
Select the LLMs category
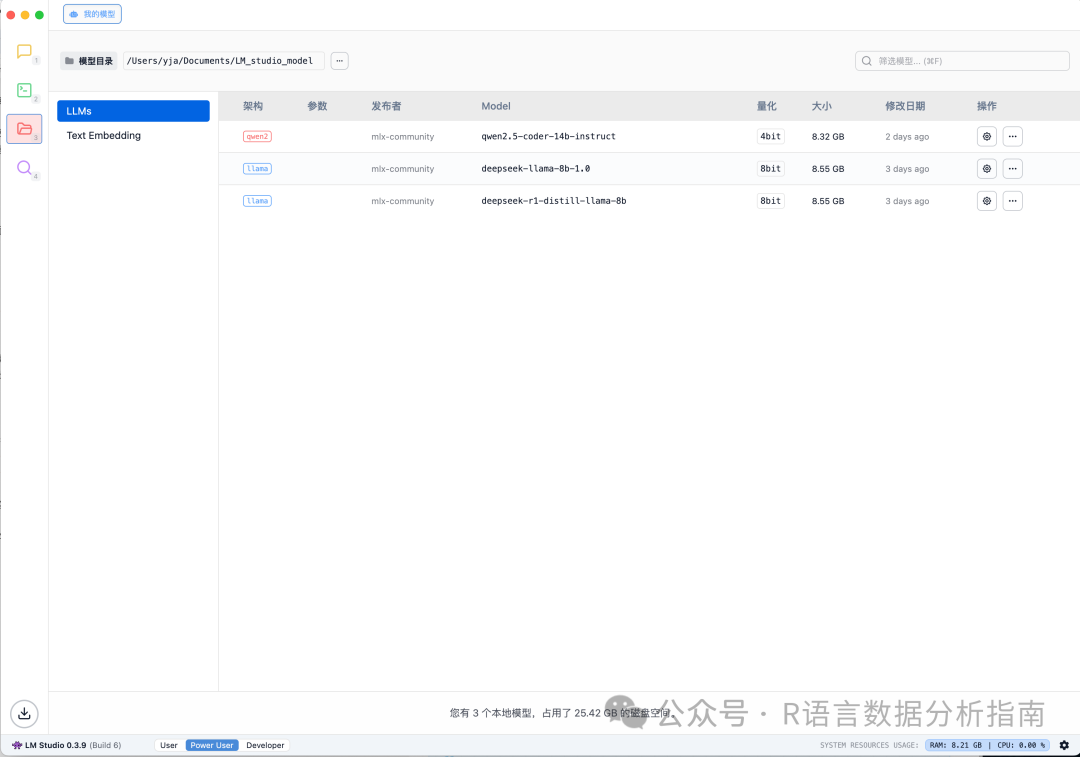coord(133,111)
